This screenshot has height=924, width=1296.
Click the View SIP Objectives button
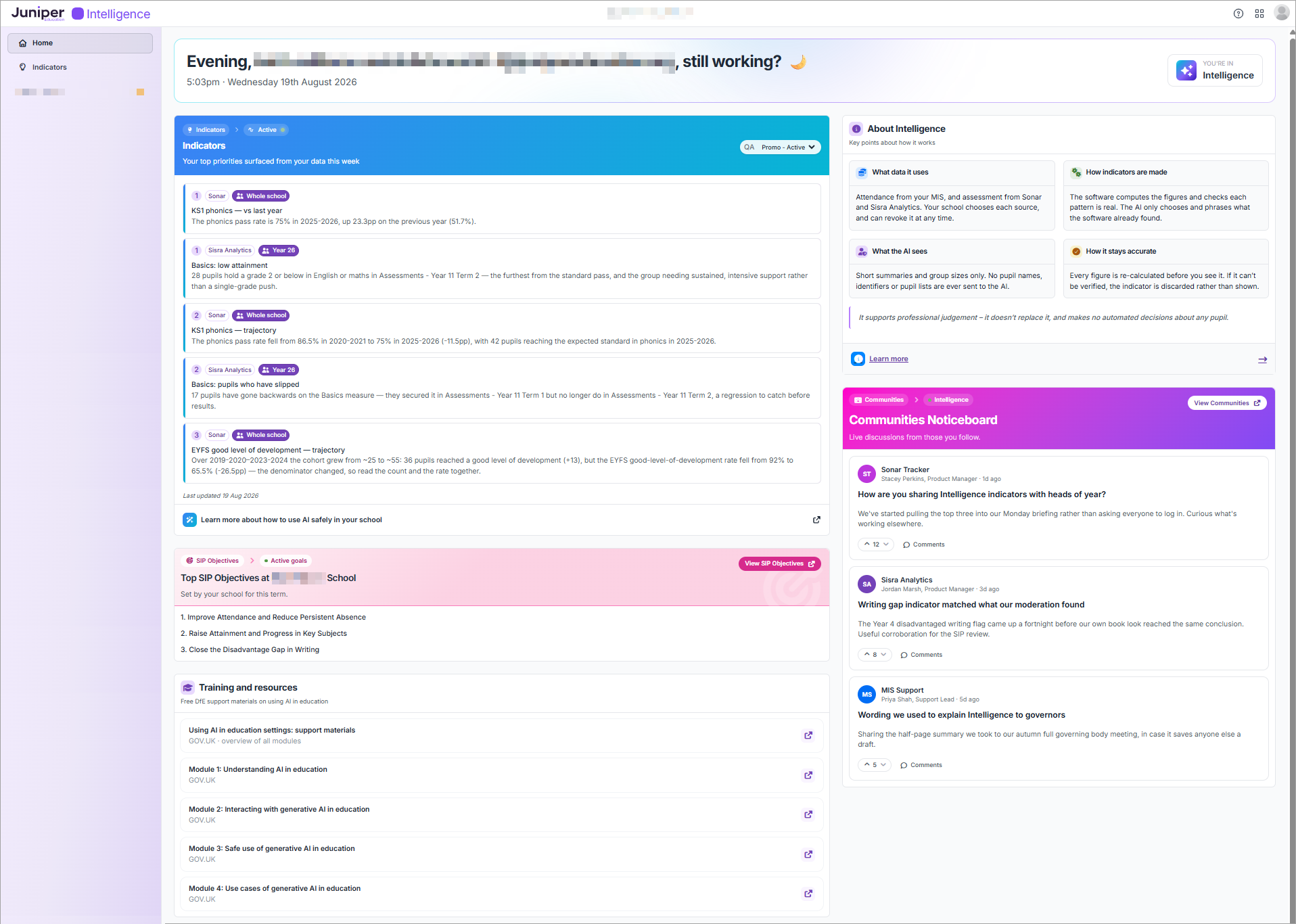(x=779, y=563)
